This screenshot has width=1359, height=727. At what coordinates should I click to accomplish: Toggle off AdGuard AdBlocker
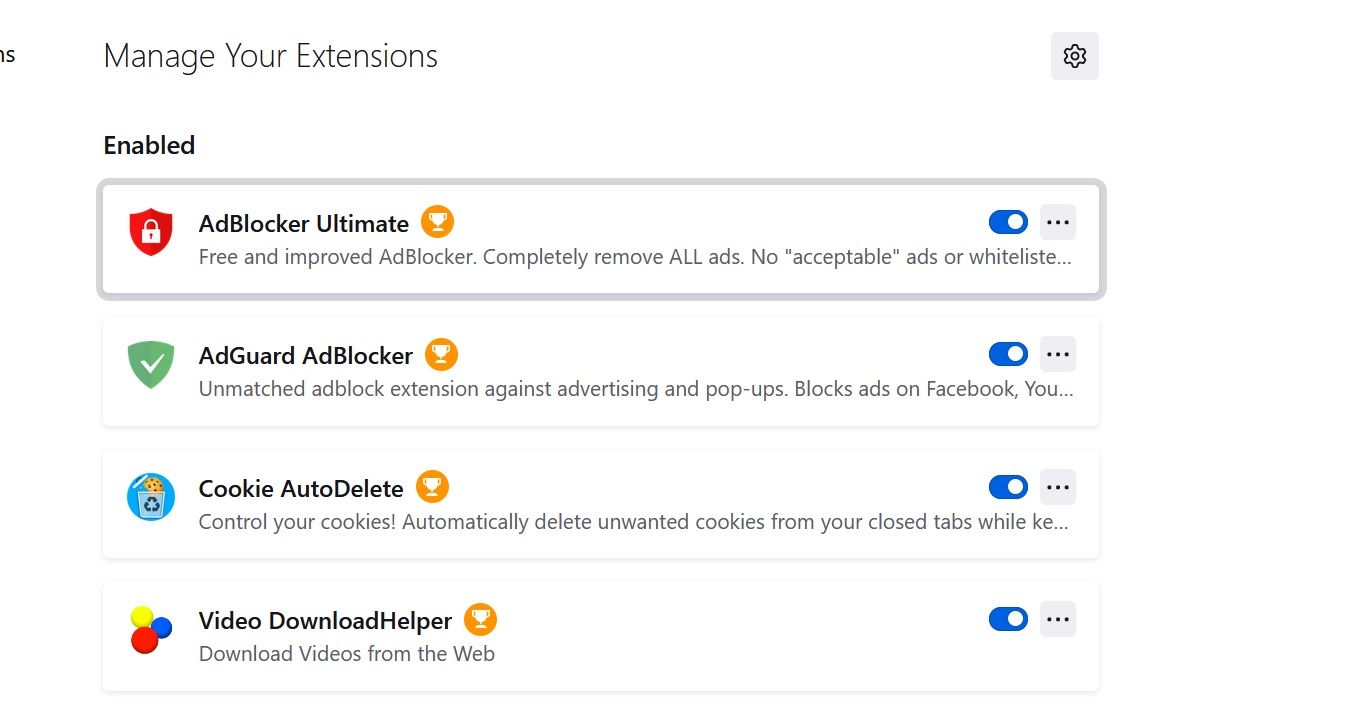coord(1008,354)
